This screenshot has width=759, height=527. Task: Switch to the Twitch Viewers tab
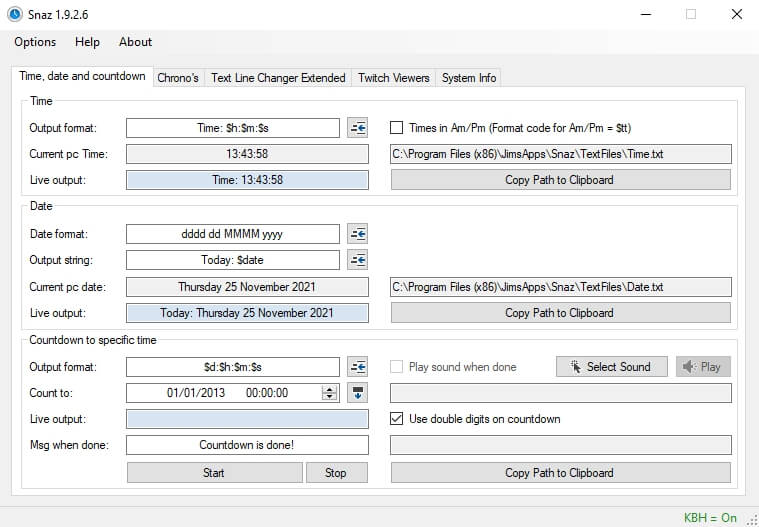(x=394, y=78)
